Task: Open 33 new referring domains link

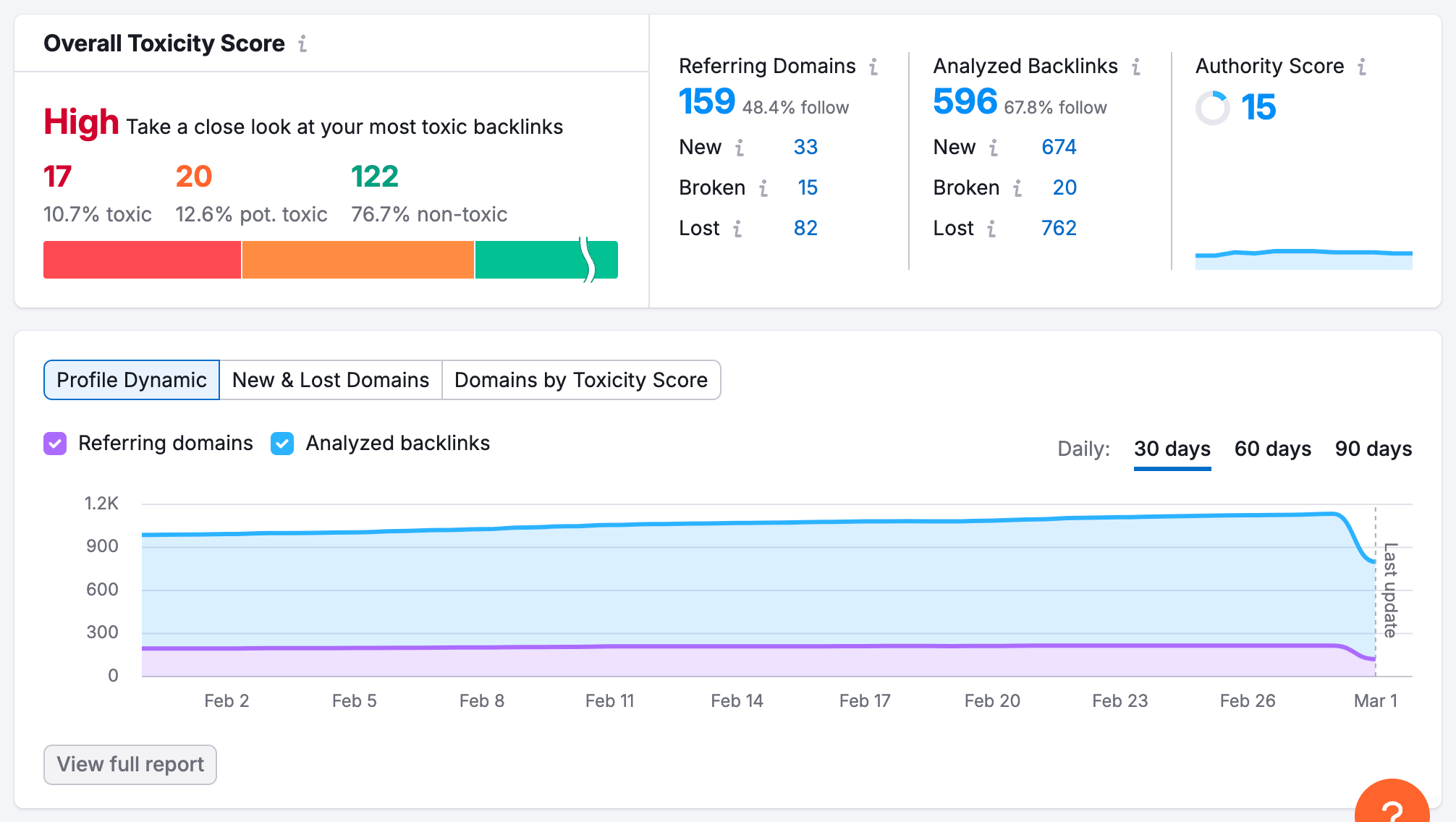Action: pos(805,148)
